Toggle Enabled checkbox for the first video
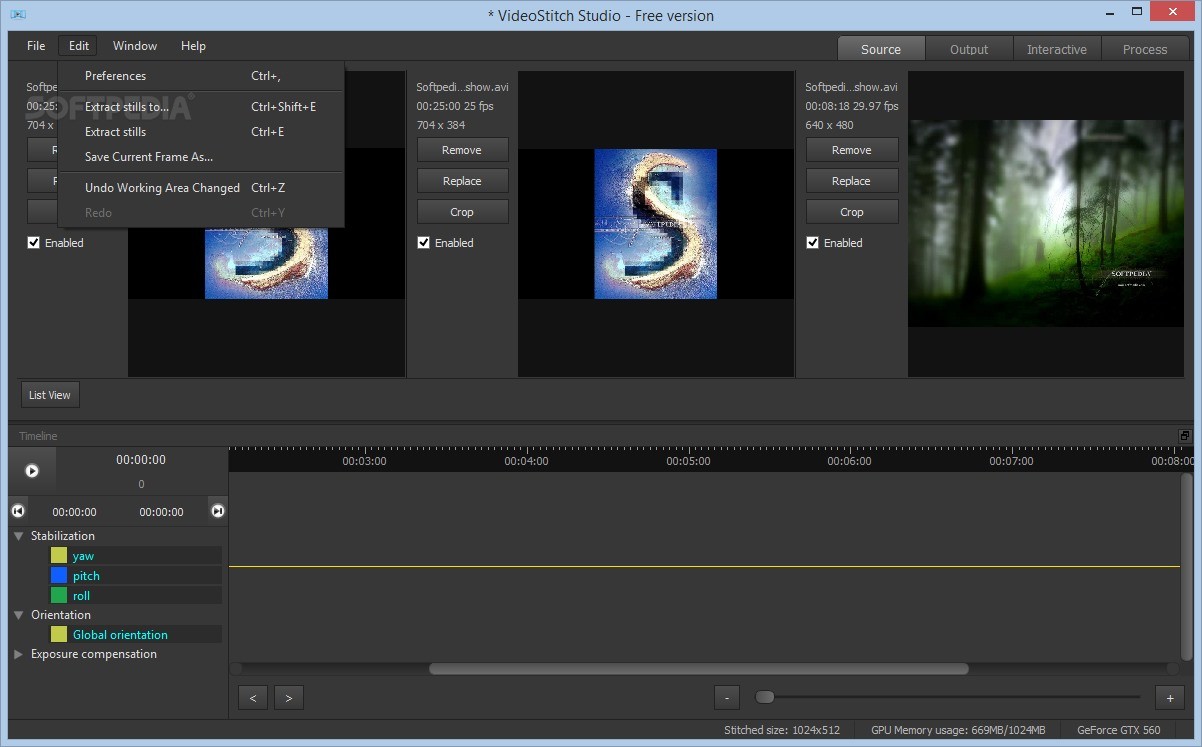The width and height of the screenshot is (1202, 747). (x=34, y=243)
